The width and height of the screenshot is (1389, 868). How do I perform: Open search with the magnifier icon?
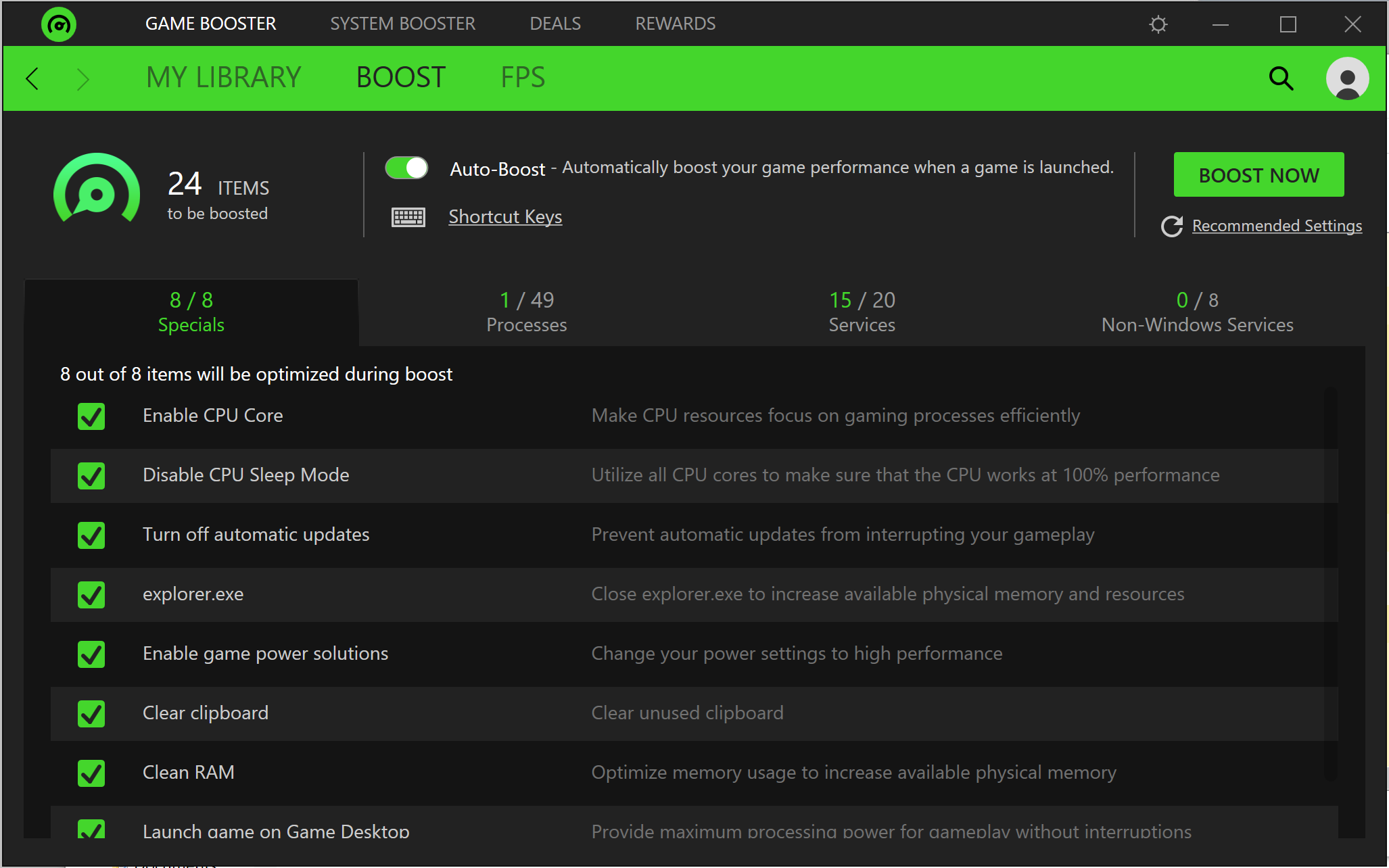(x=1281, y=78)
